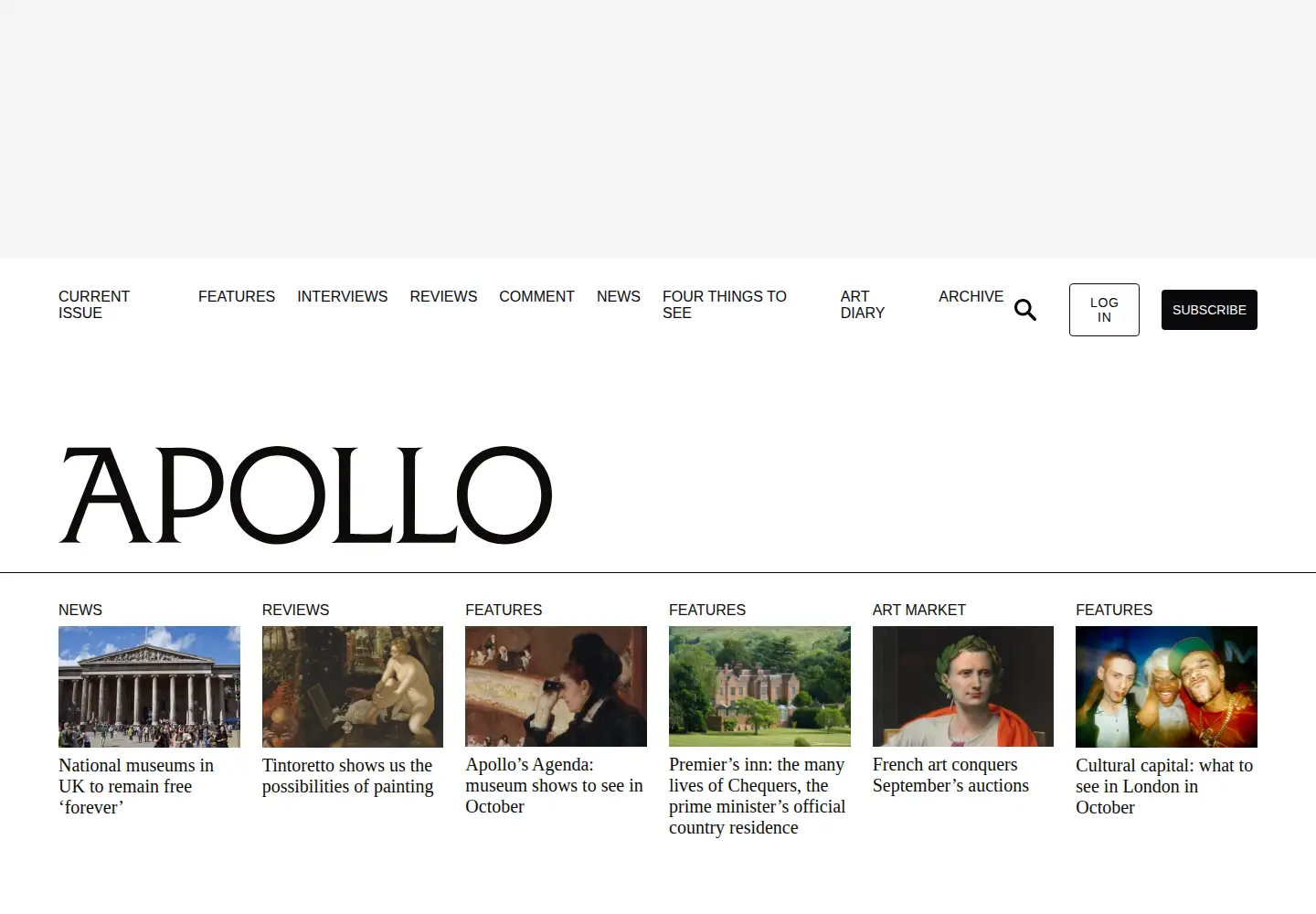Click the Apollo logo
This screenshot has width=1316, height=914.
click(x=305, y=494)
